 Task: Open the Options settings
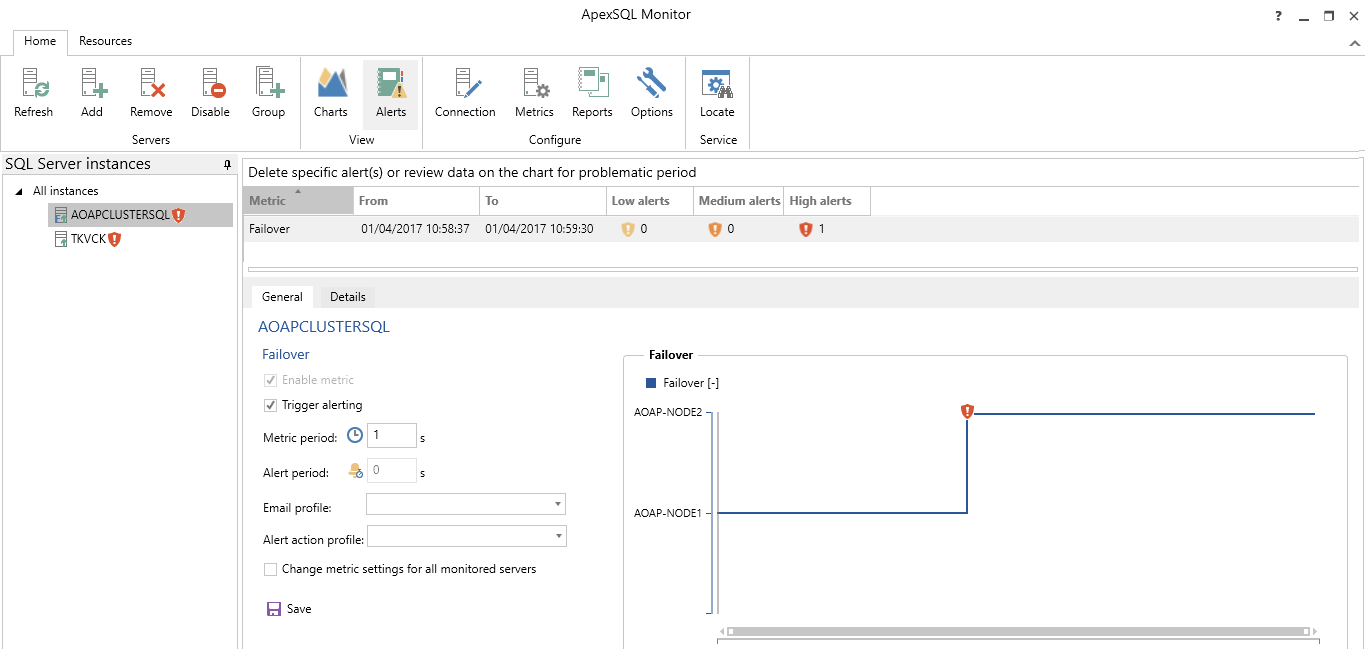pos(652,92)
